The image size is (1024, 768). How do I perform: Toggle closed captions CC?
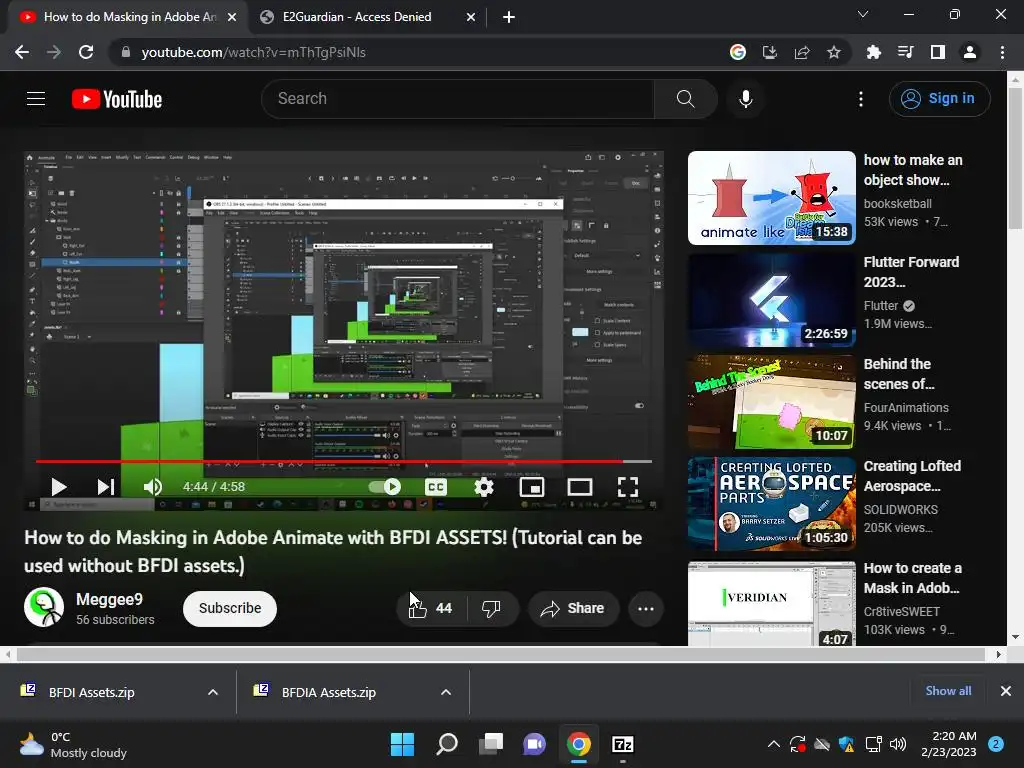tap(436, 487)
